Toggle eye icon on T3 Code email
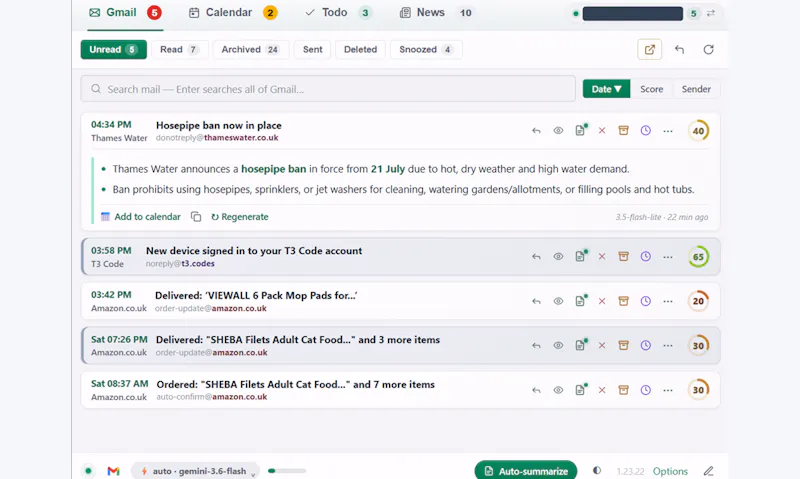Image resolution: width=800 pixels, height=479 pixels. click(x=558, y=257)
